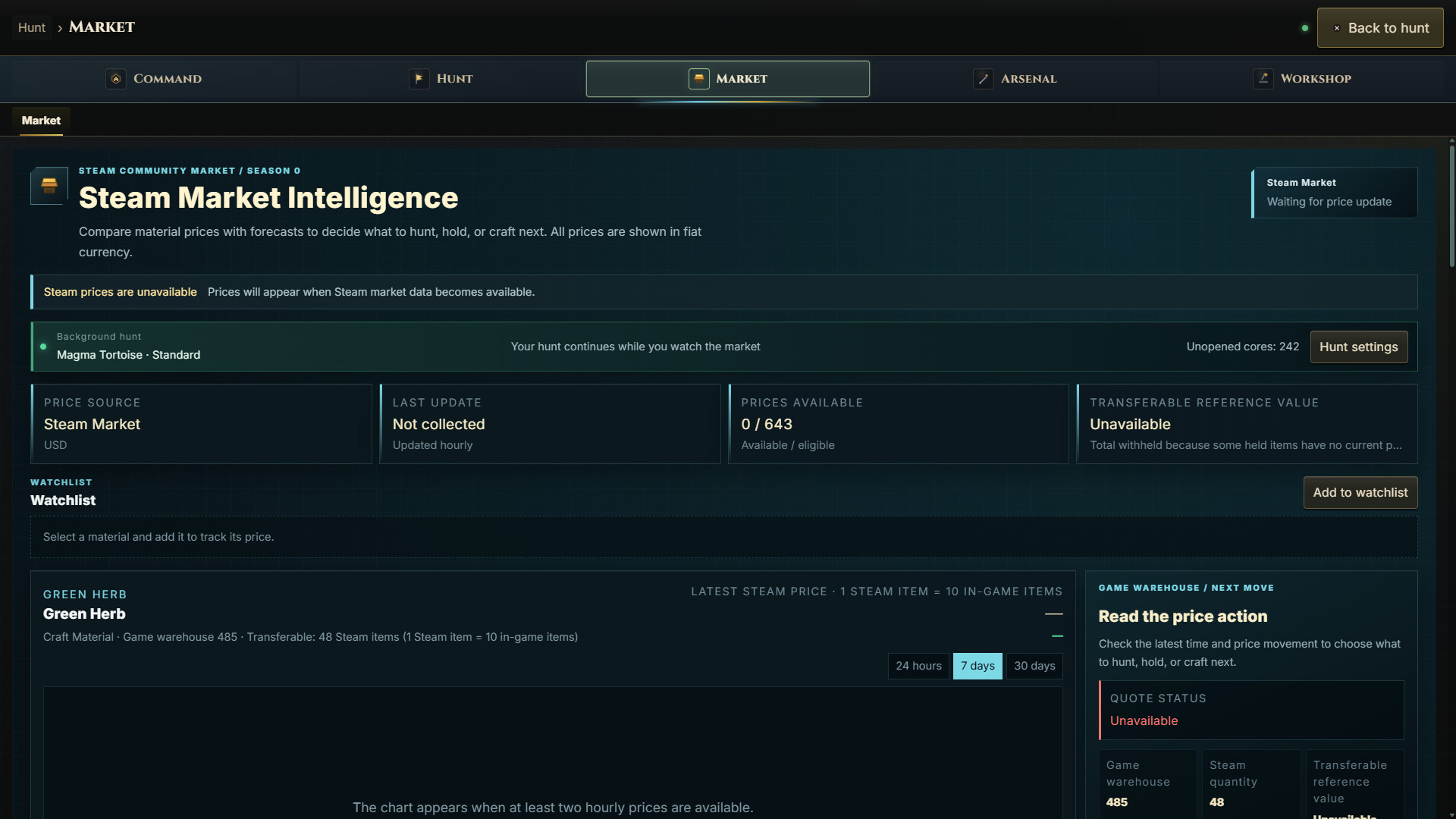
Task: Click the Magma Tortoise · Standard text
Action: 128,355
